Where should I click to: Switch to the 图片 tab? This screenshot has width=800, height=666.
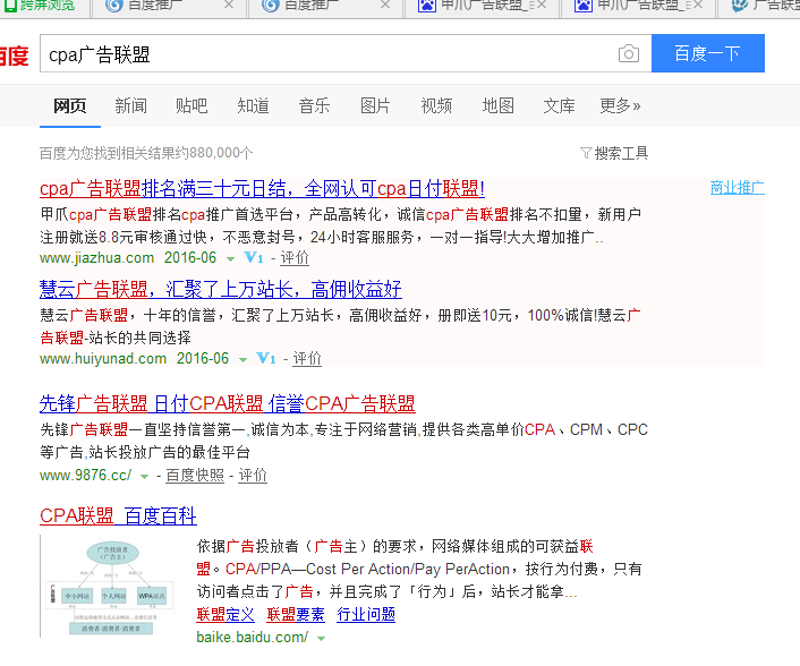tap(375, 106)
